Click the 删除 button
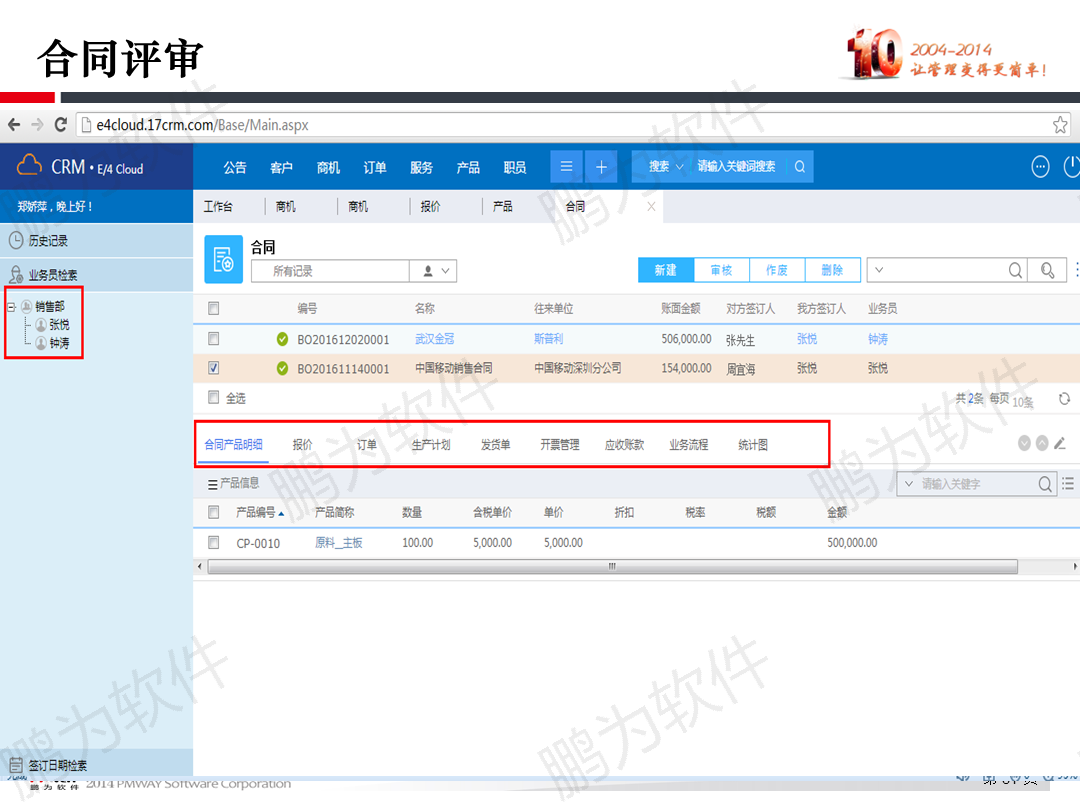The height and width of the screenshot is (810, 1080). [832, 270]
